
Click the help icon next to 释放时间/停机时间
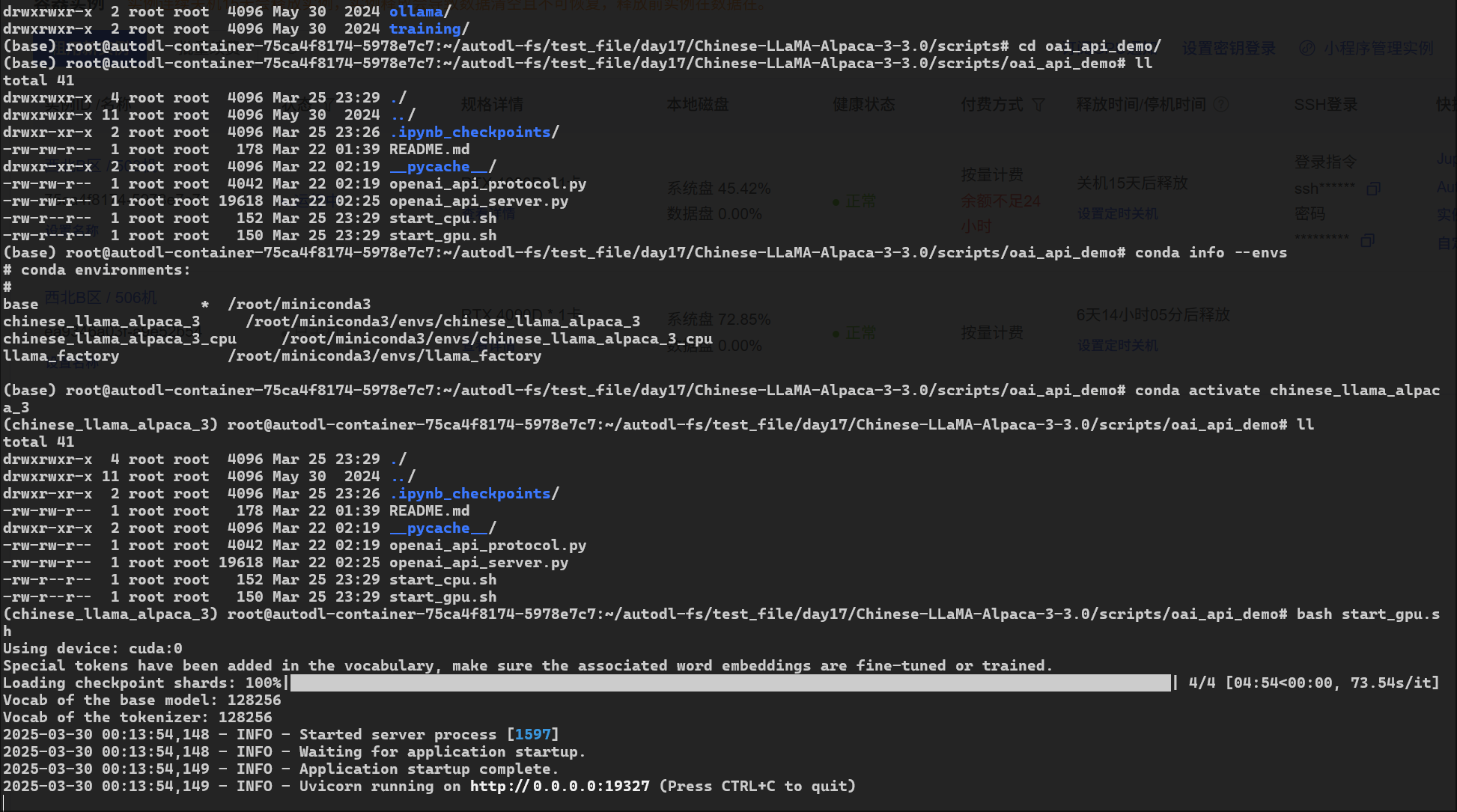coord(1220,105)
